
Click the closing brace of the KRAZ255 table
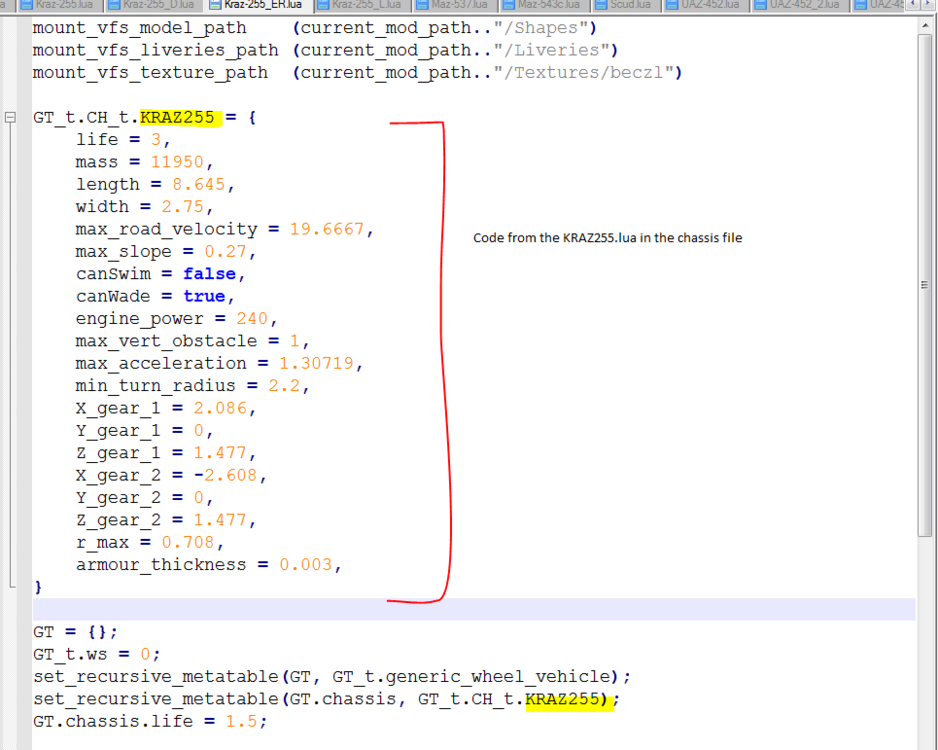(38, 587)
